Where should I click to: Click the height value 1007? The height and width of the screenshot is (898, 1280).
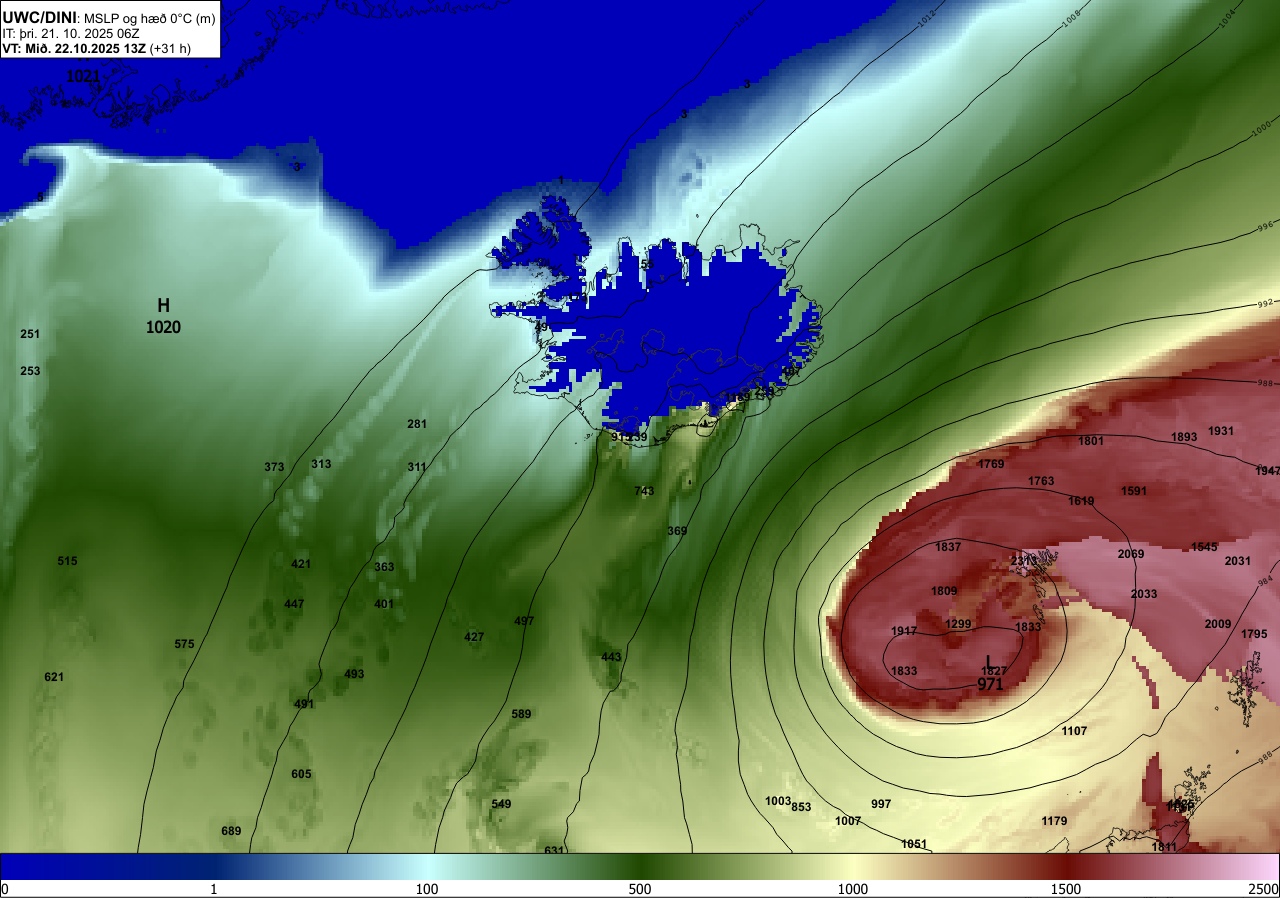coord(848,821)
